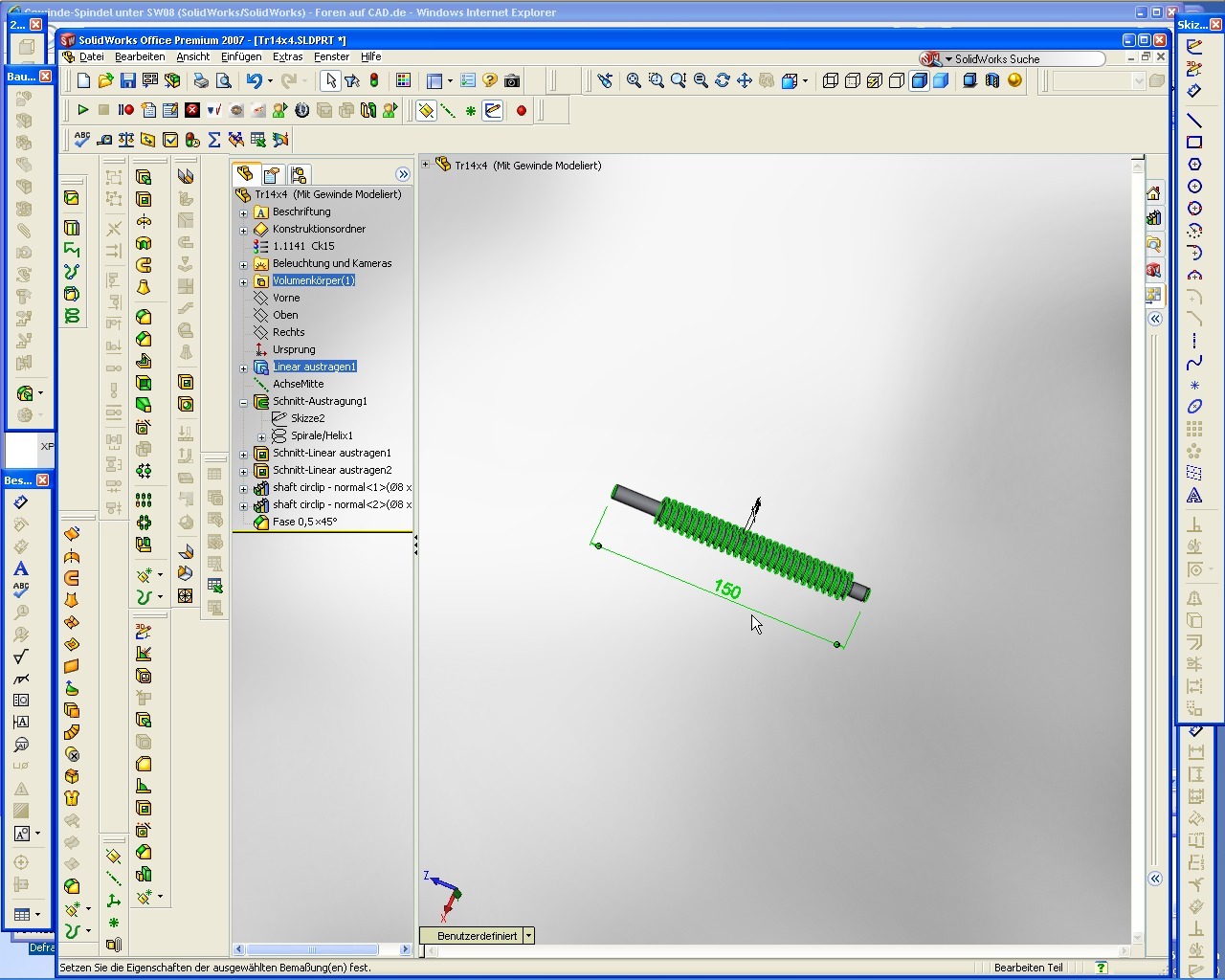Switch to the PropertyManager tab
Screen dimensions: 1225x980
[x=272, y=174]
